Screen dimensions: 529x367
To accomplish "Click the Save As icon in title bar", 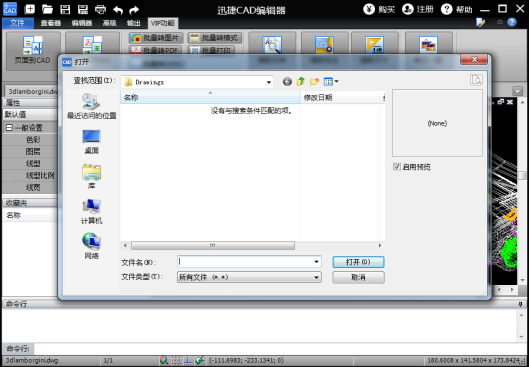I will [x=83, y=9].
